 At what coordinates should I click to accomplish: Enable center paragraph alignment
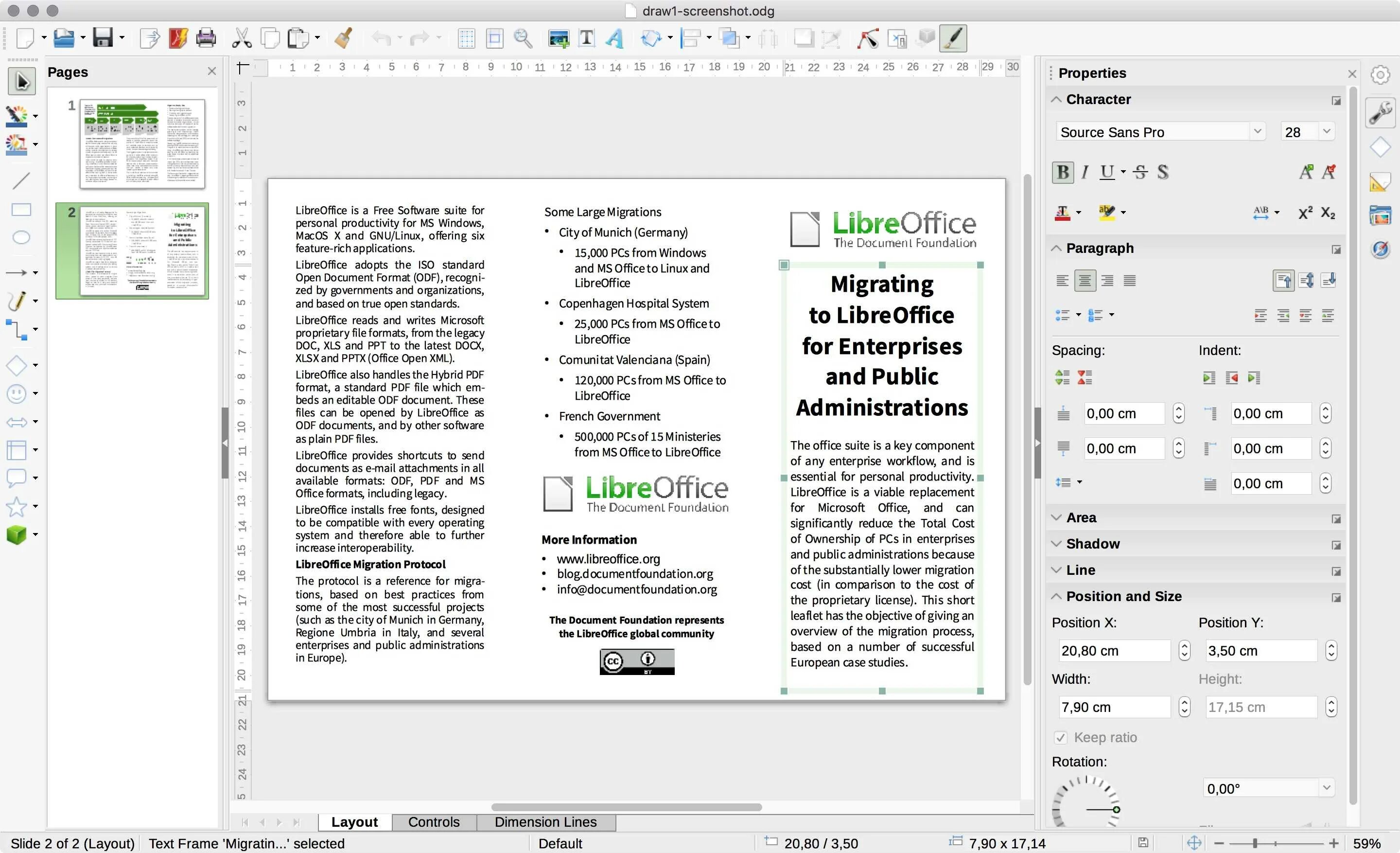1085,281
